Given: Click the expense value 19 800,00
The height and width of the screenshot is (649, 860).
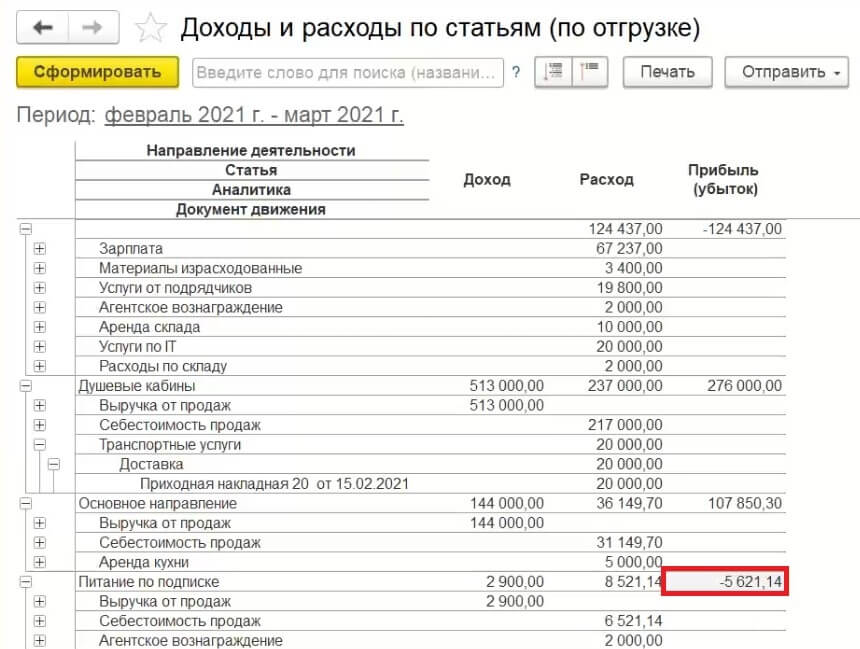Looking at the screenshot, I should 629,288.
